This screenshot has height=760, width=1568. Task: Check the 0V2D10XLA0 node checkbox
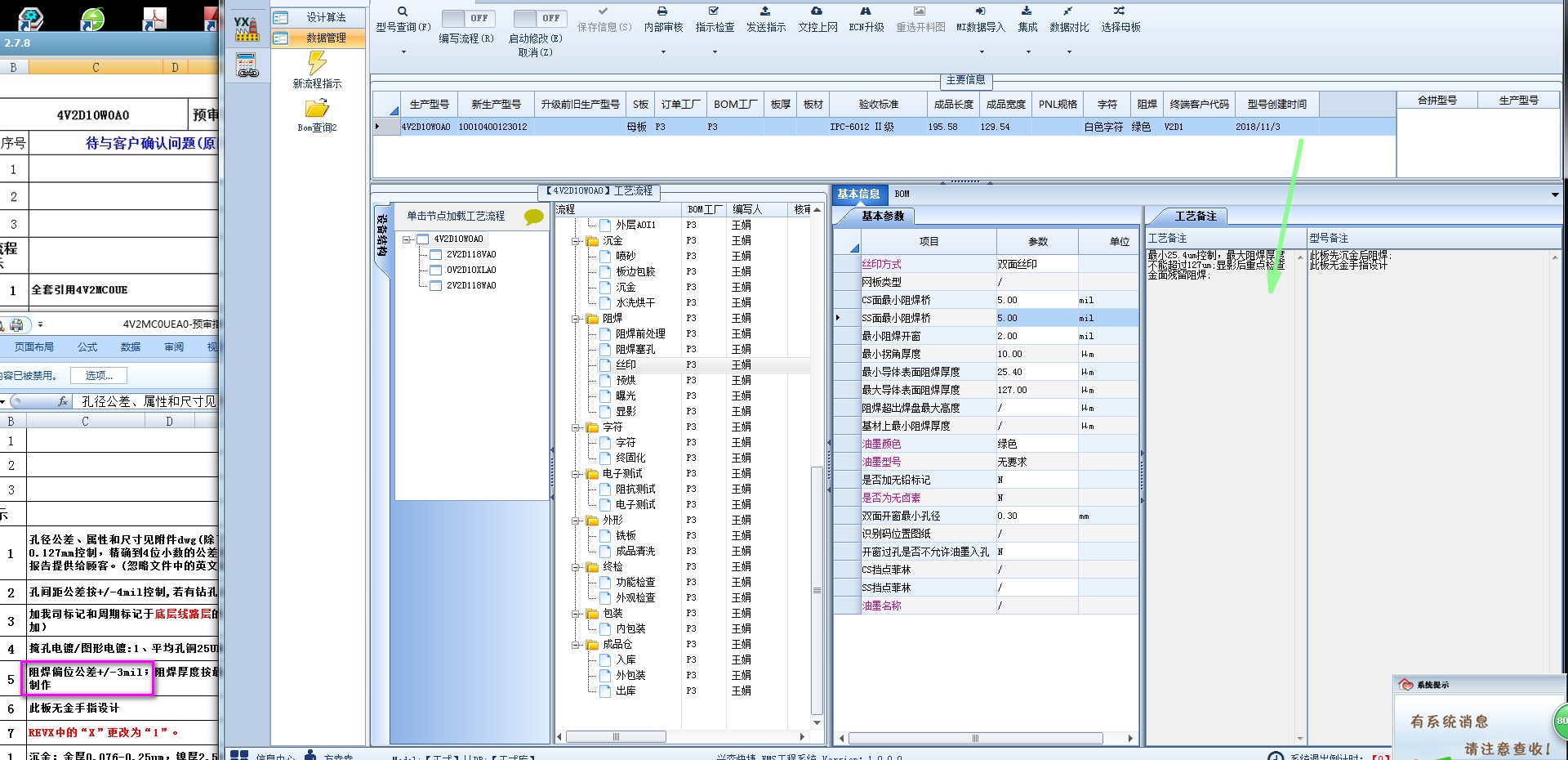point(436,270)
